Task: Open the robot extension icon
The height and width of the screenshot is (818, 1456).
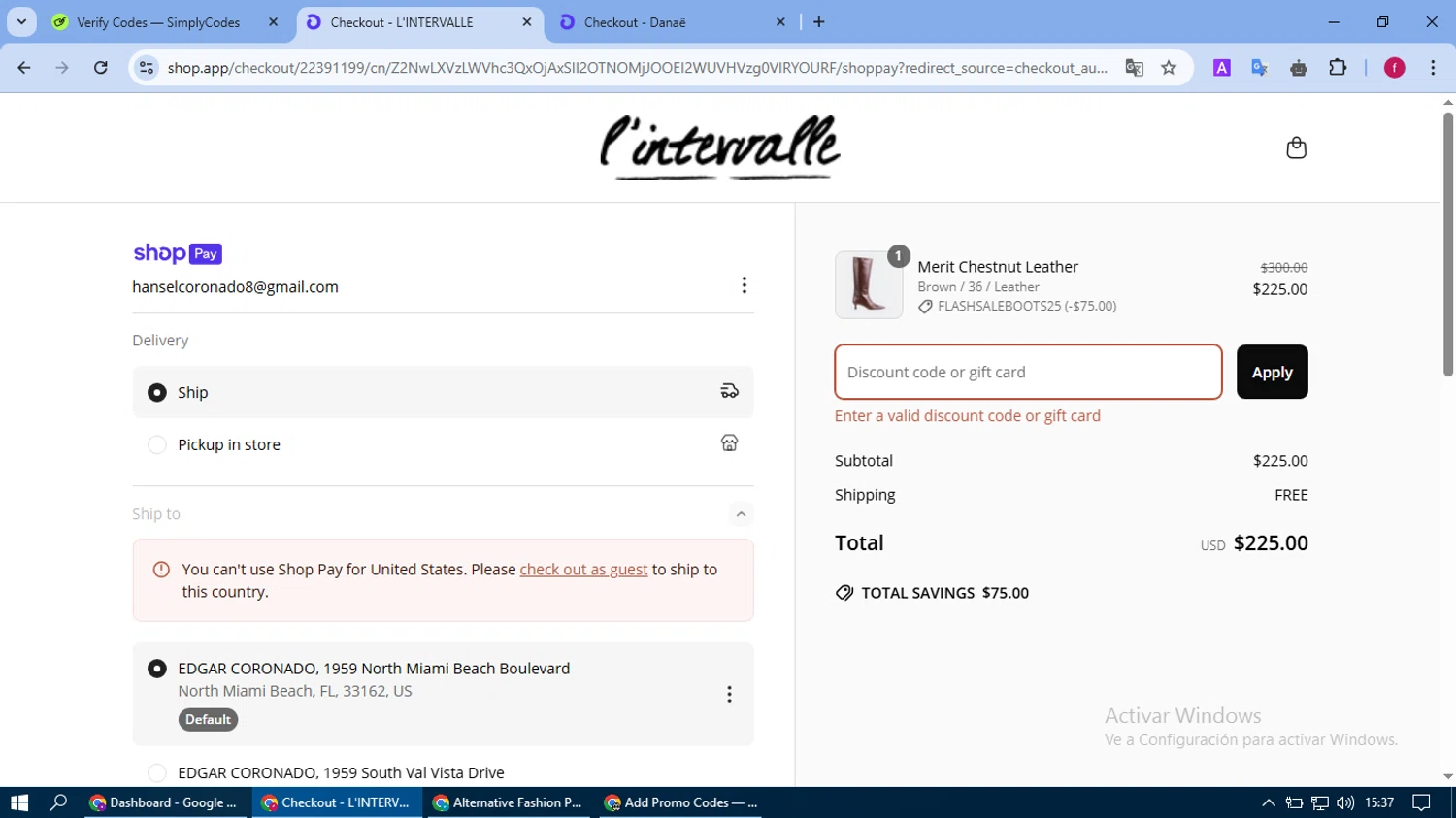Action: coord(1299,68)
